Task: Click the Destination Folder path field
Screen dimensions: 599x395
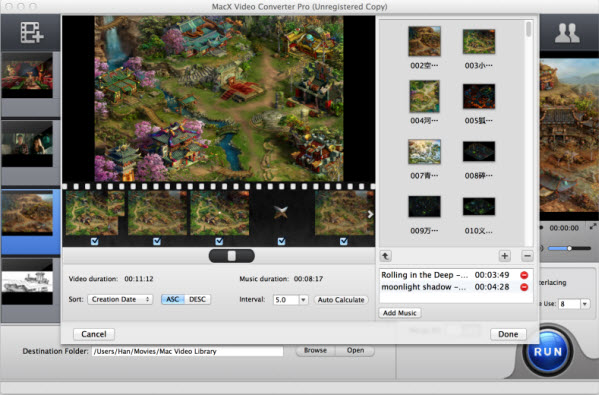Action: point(187,351)
